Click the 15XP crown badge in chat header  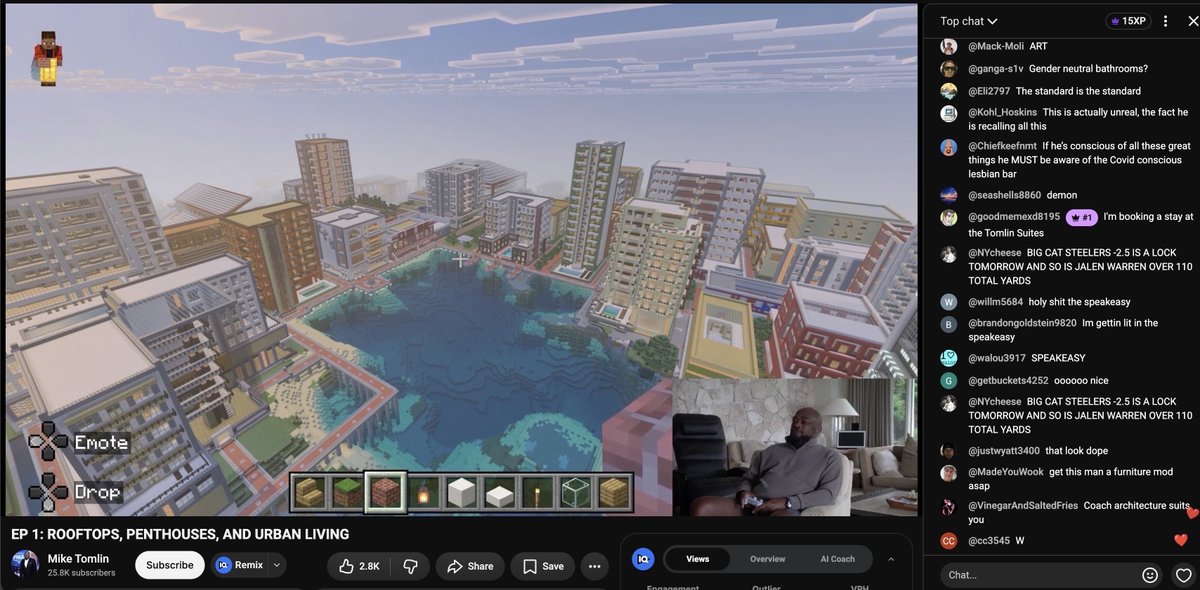coord(1128,21)
